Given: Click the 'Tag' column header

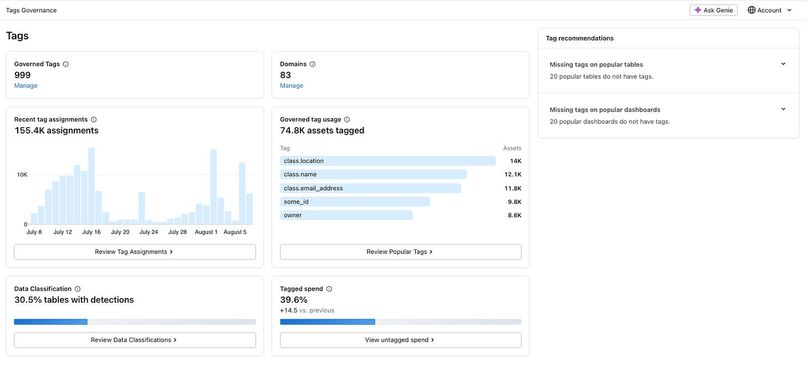Looking at the screenshot, I should coord(285,148).
